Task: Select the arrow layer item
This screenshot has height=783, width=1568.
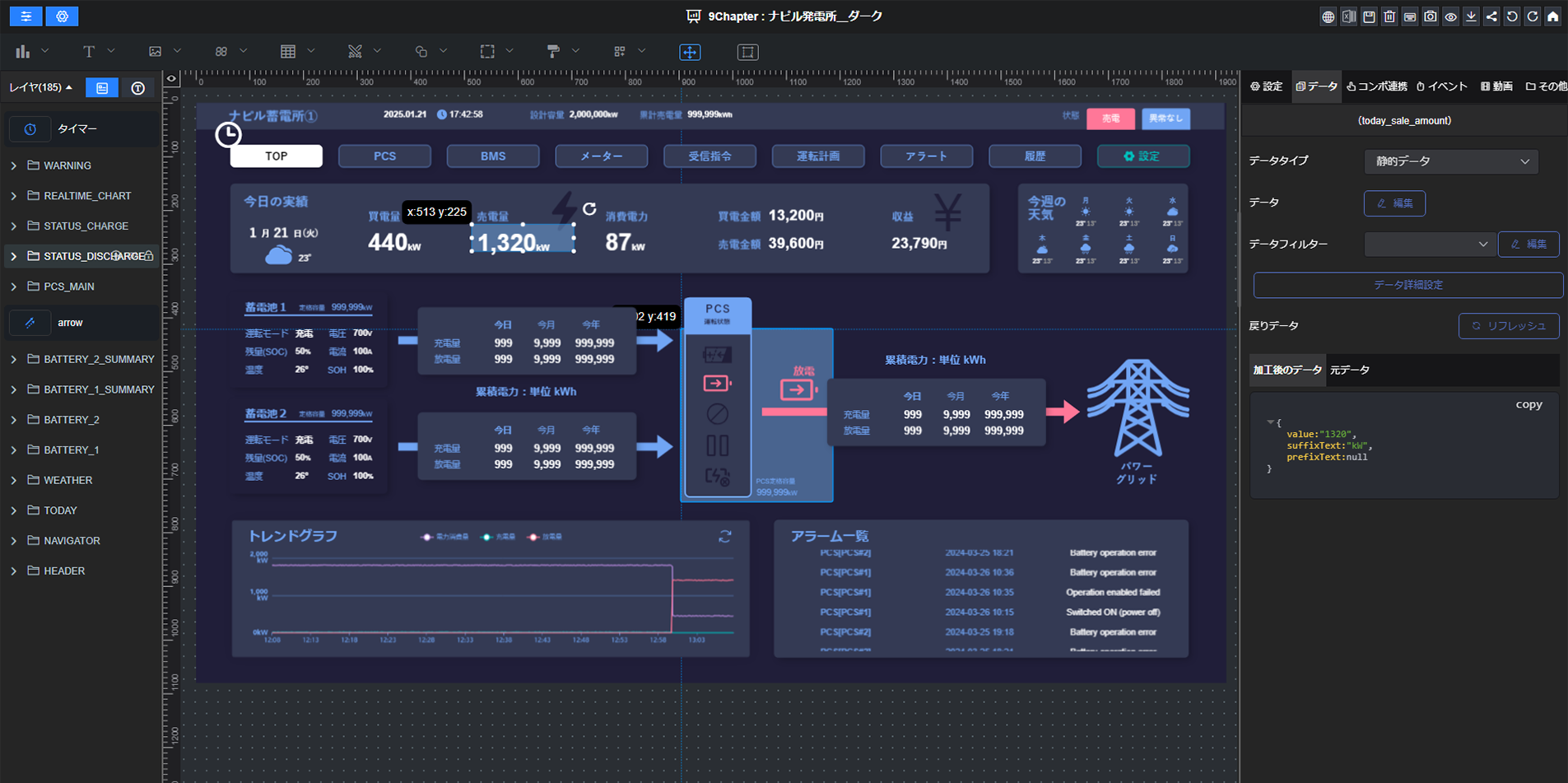Action: coord(70,323)
